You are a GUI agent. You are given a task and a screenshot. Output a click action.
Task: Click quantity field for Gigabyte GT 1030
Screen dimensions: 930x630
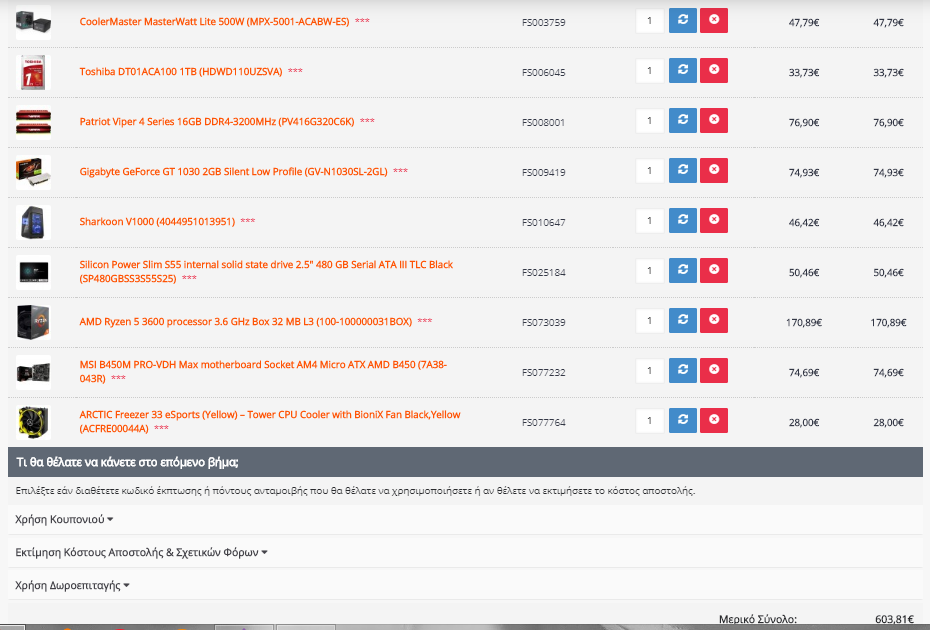[649, 170]
